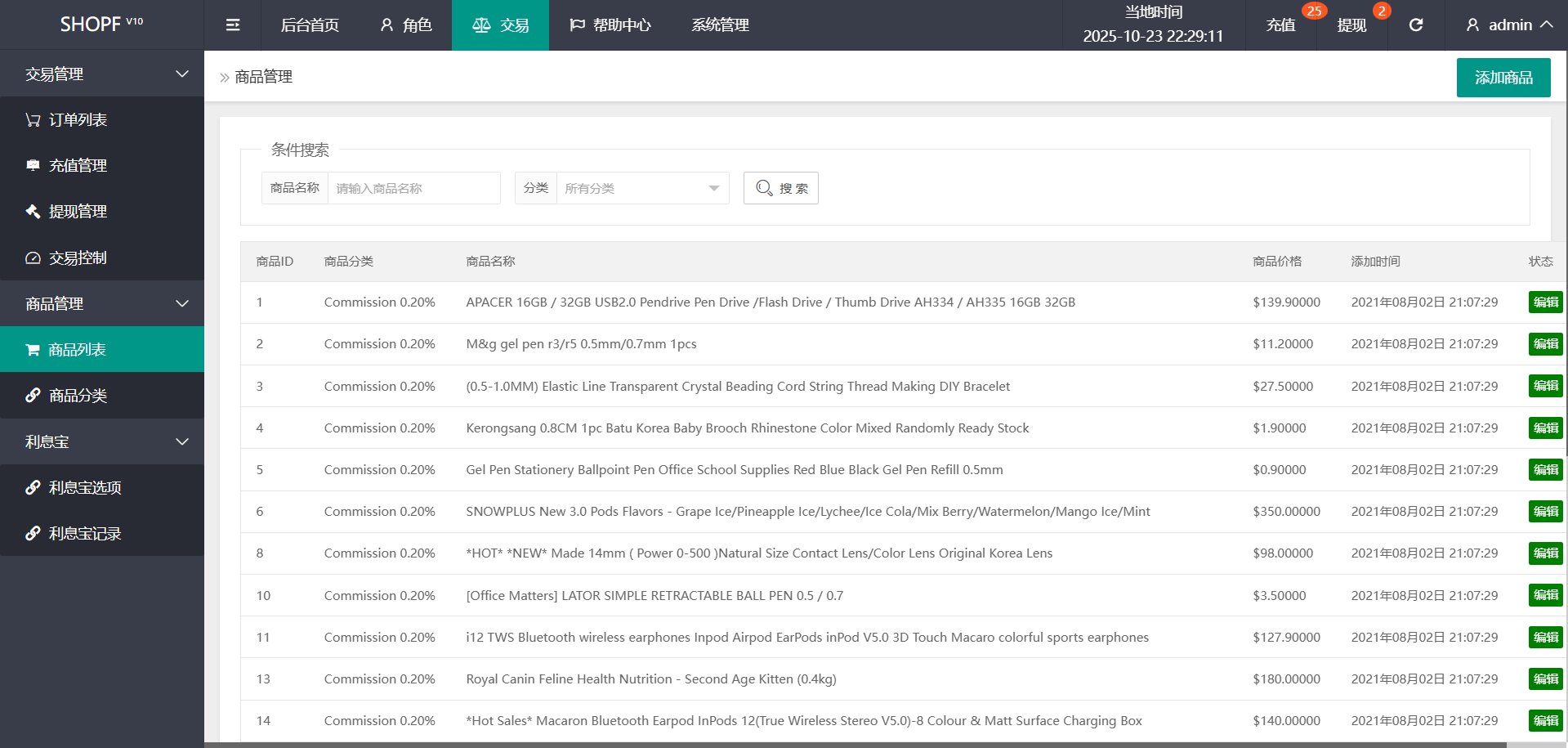Open interest treasure records in sidebar
1568x748 pixels.
[x=85, y=534]
